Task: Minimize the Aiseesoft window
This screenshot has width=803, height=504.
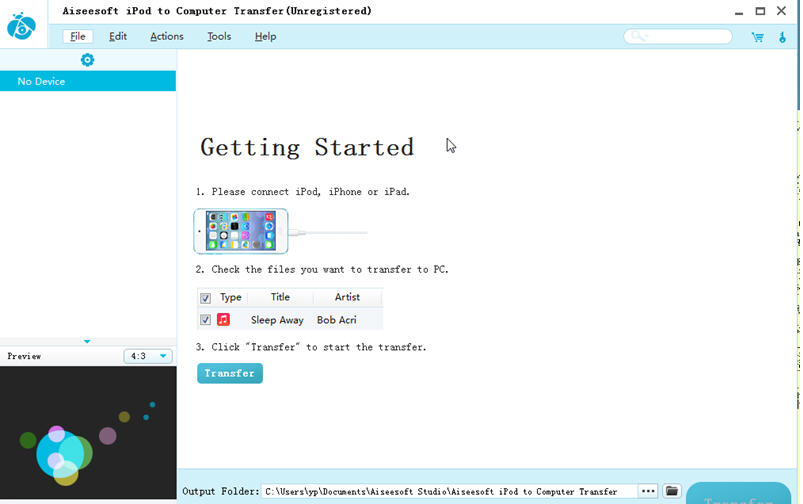Action: [x=738, y=11]
